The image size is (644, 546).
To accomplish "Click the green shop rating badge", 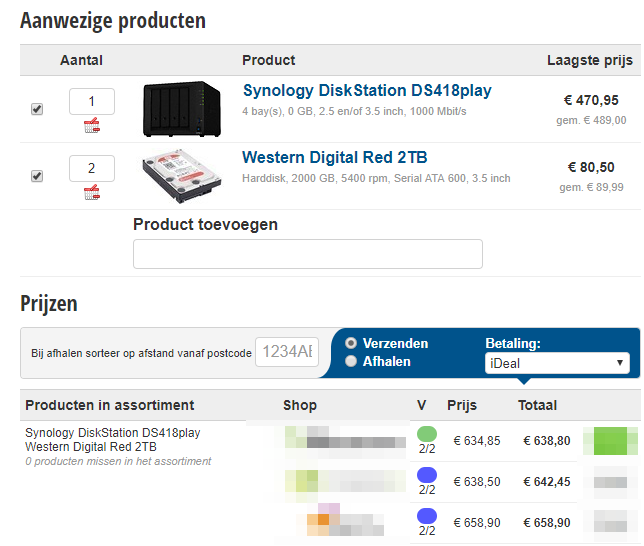I will (616, 440).
